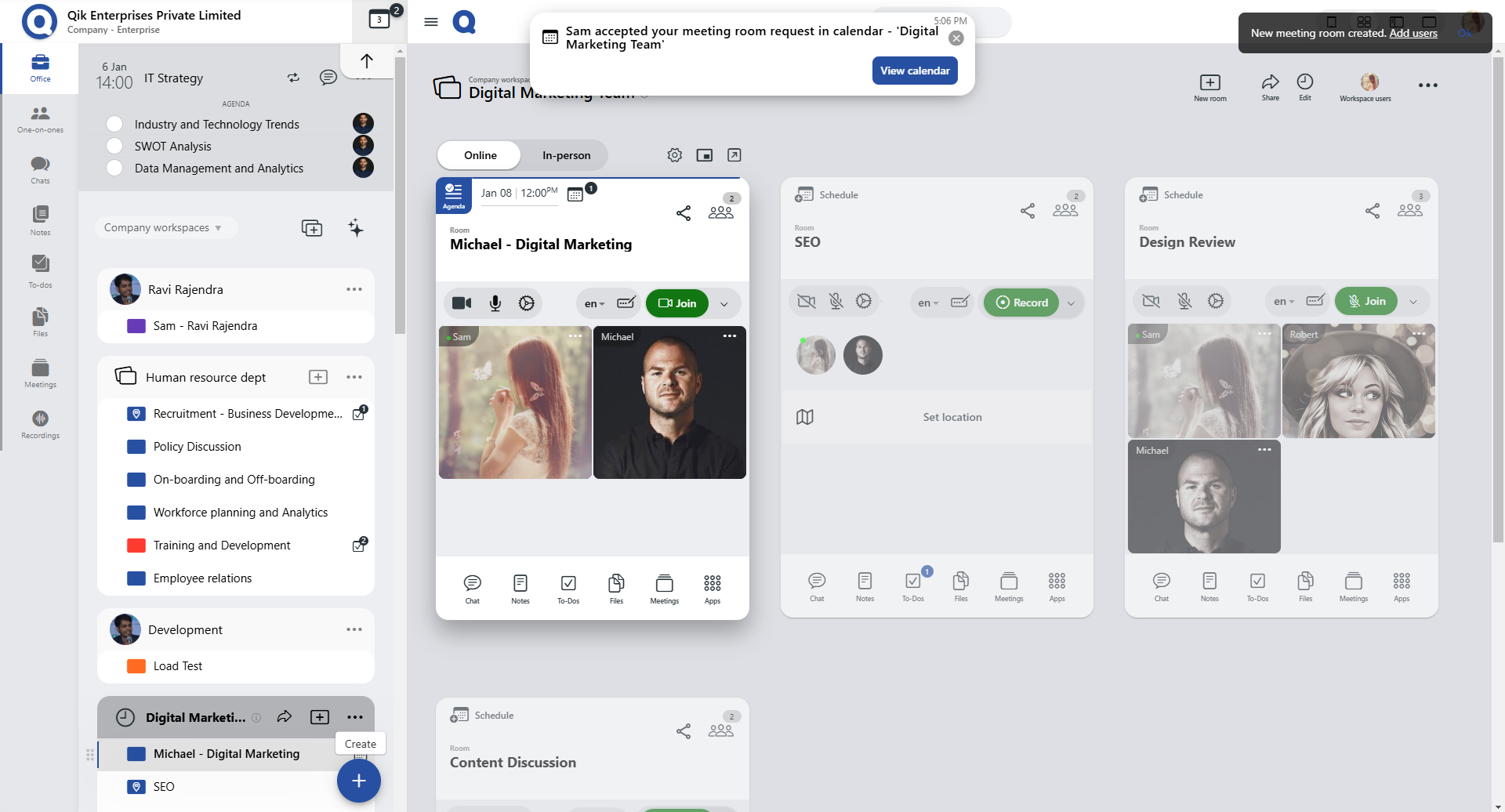The width and height of the screenshot is (1505, 812).
Task: Open language dropdown in SEO room
Action: click(x=927, y=303)
